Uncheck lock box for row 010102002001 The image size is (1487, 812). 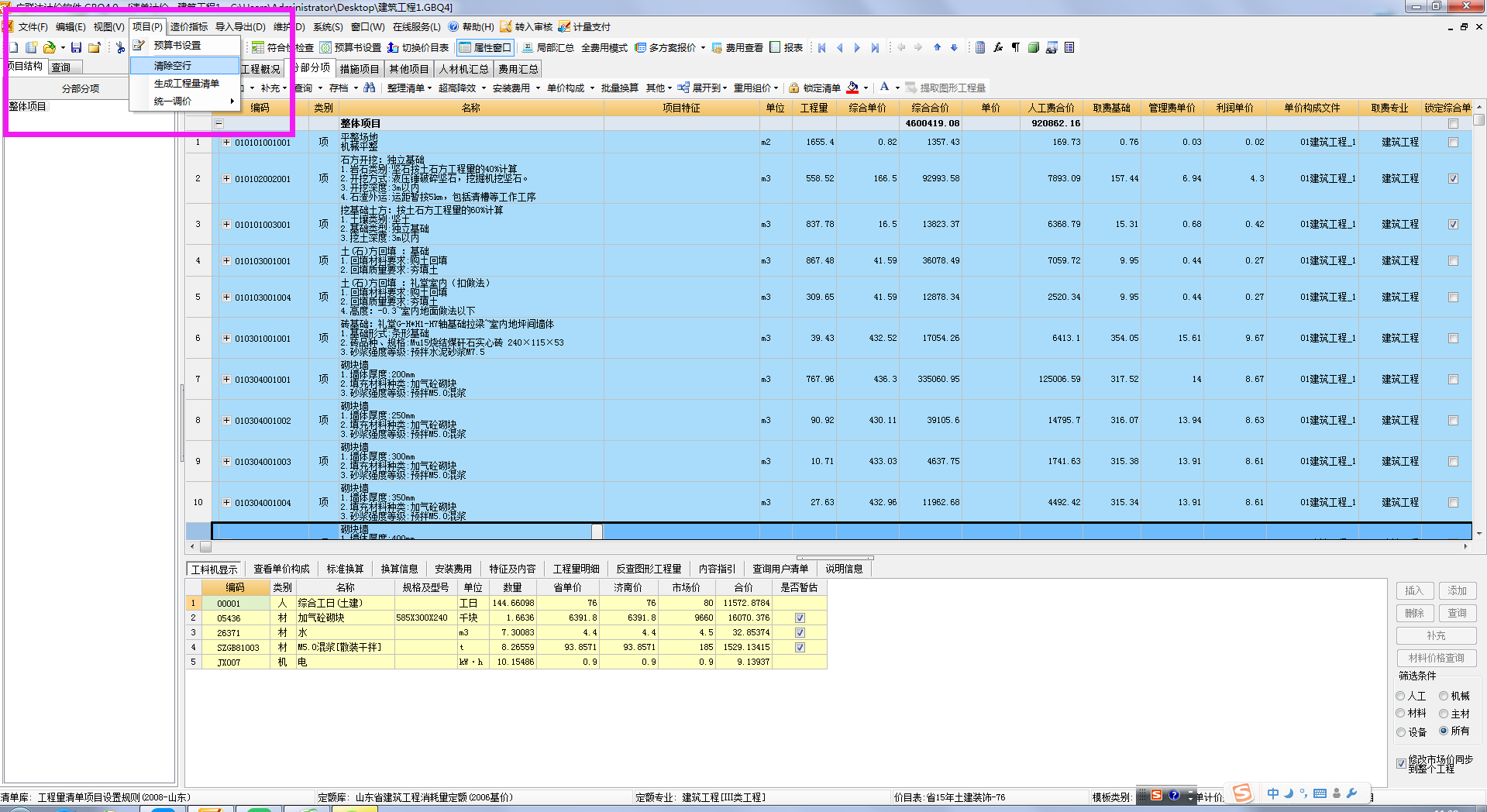[1453, 178]
